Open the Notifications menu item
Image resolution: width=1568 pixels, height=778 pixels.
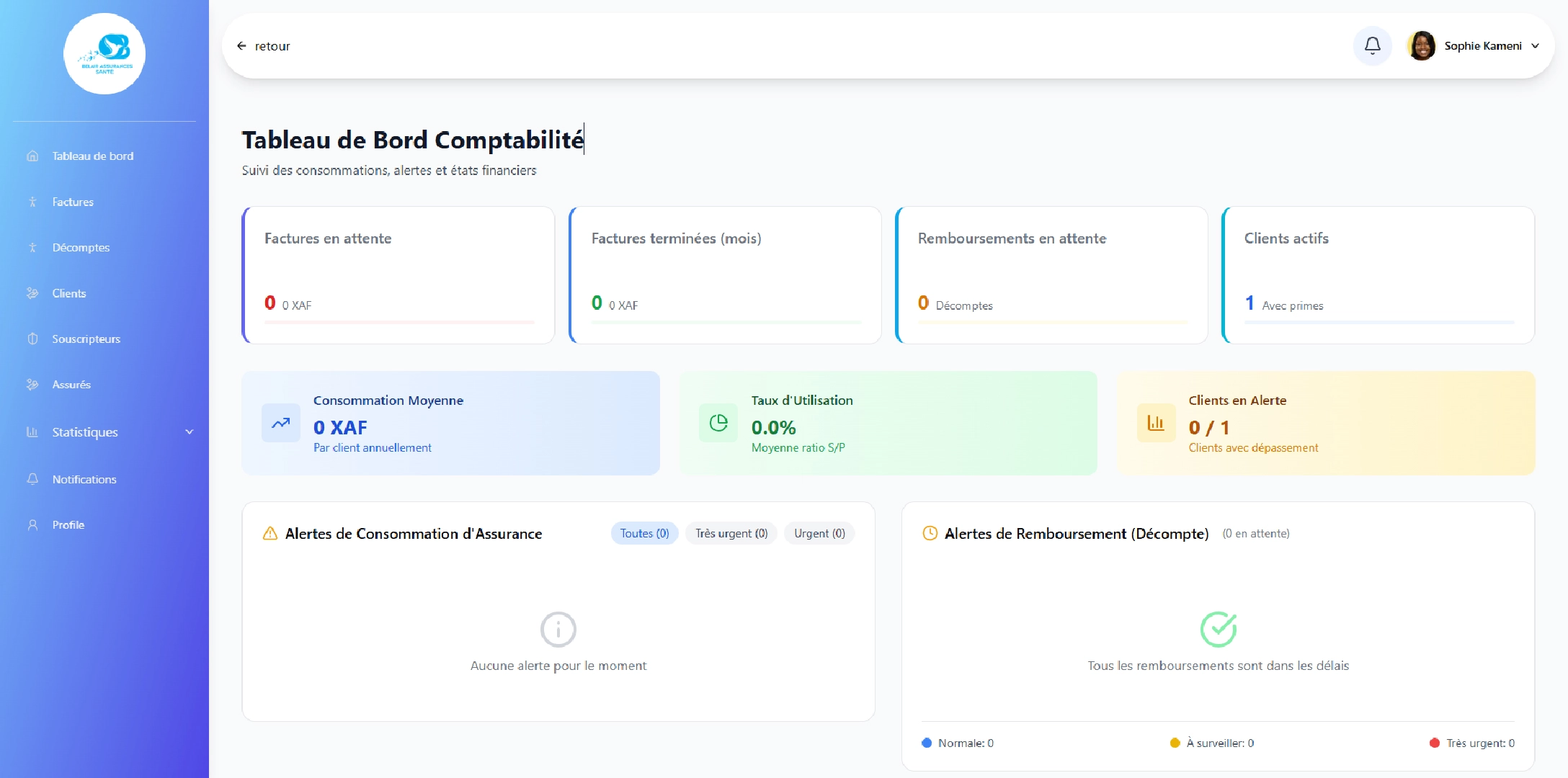(x=84, y=479)
